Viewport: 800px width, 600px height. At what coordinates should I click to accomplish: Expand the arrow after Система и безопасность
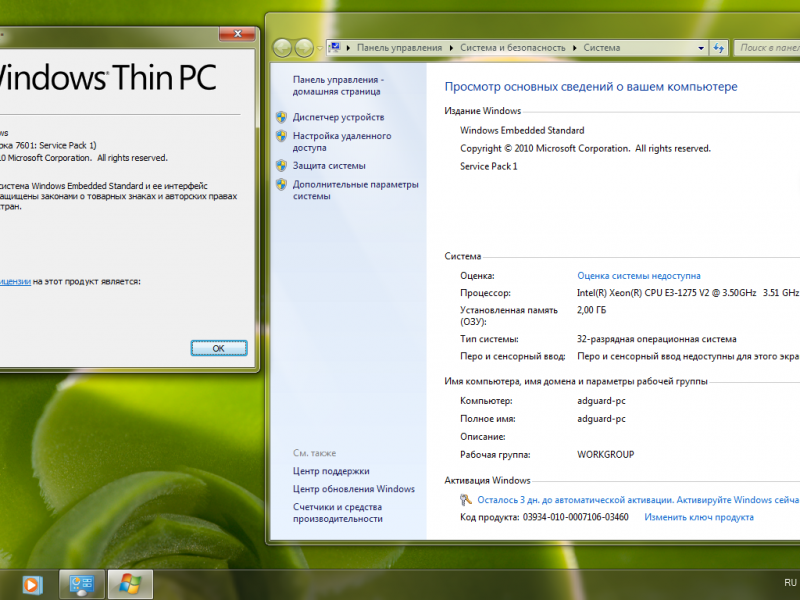(x=574, y=48)
